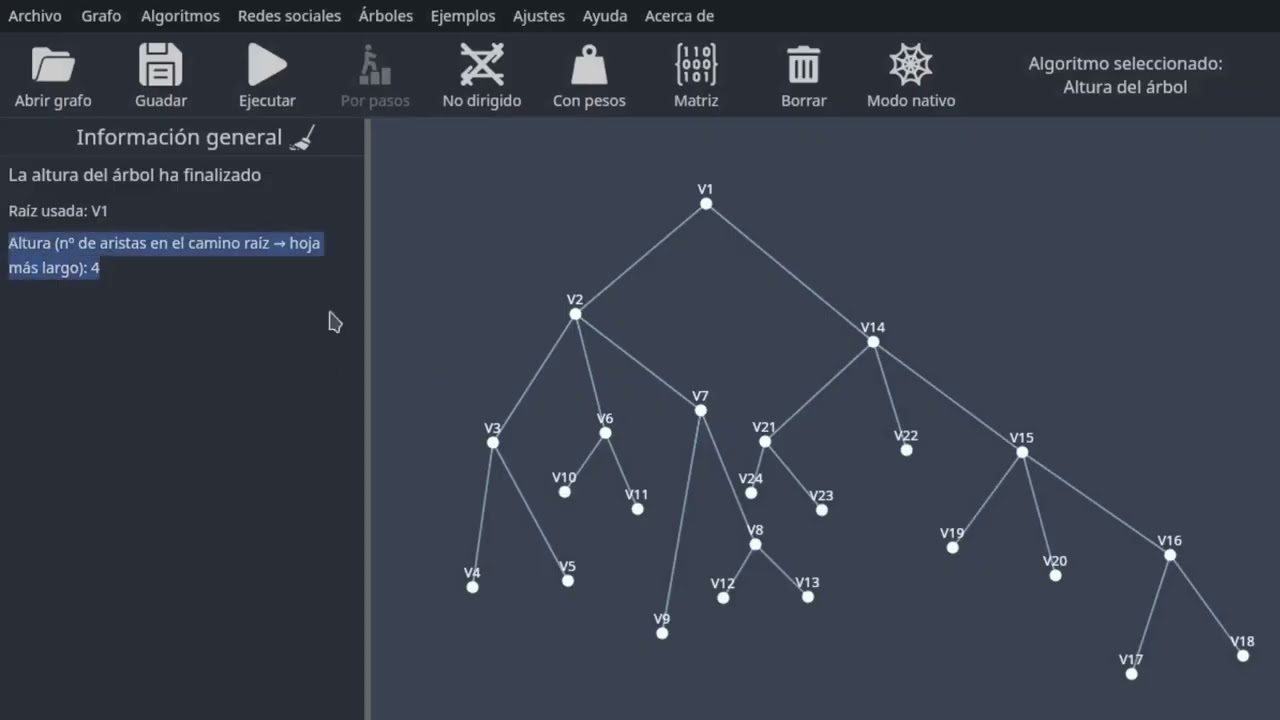
Task: Select leaf node V11
Action: [x=637, y=509]
